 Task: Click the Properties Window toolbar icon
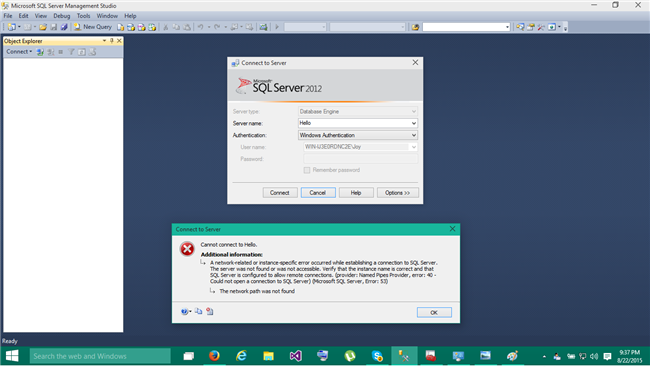530,27
